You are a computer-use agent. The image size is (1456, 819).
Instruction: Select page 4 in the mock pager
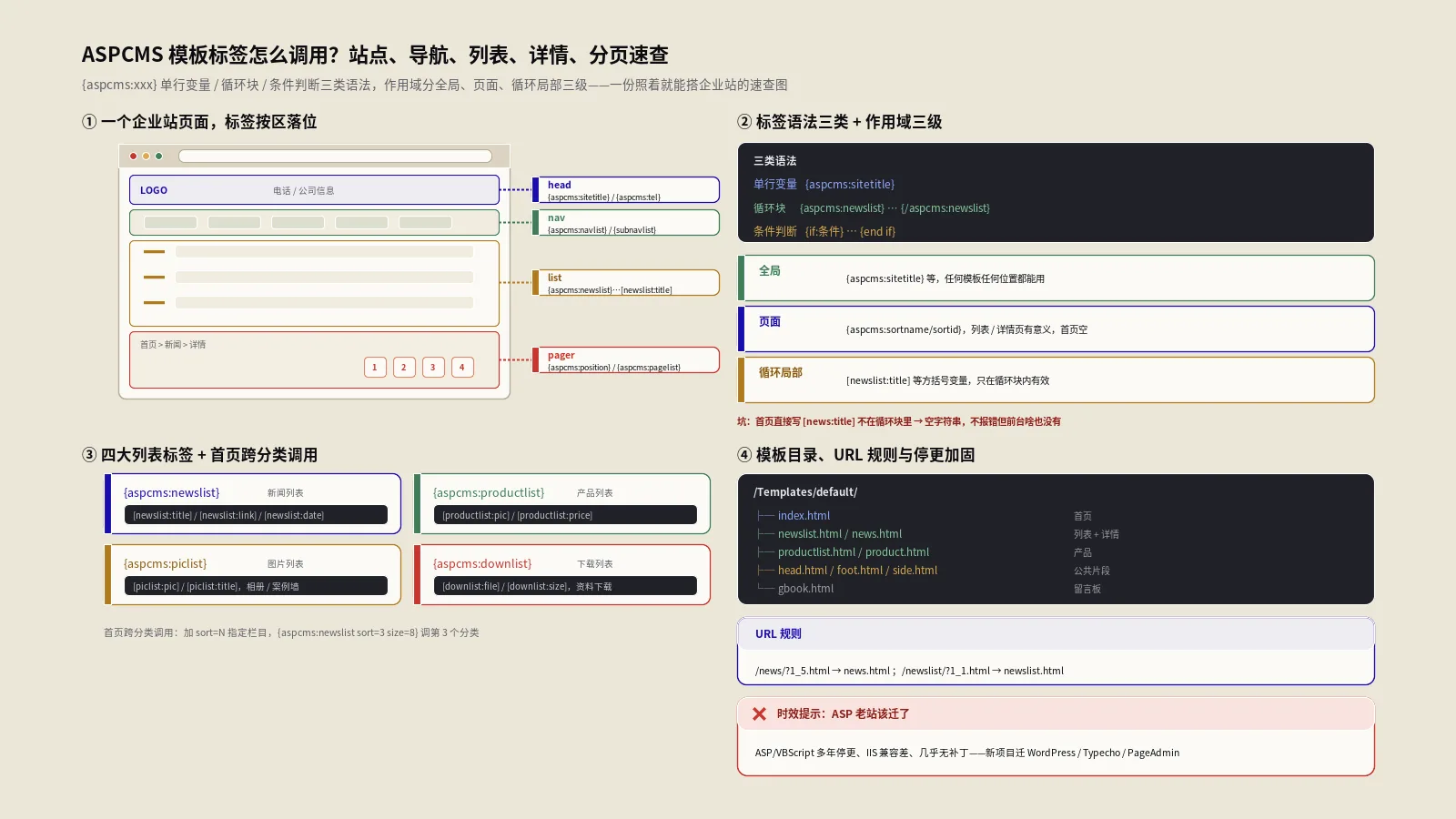coord(462,368)
